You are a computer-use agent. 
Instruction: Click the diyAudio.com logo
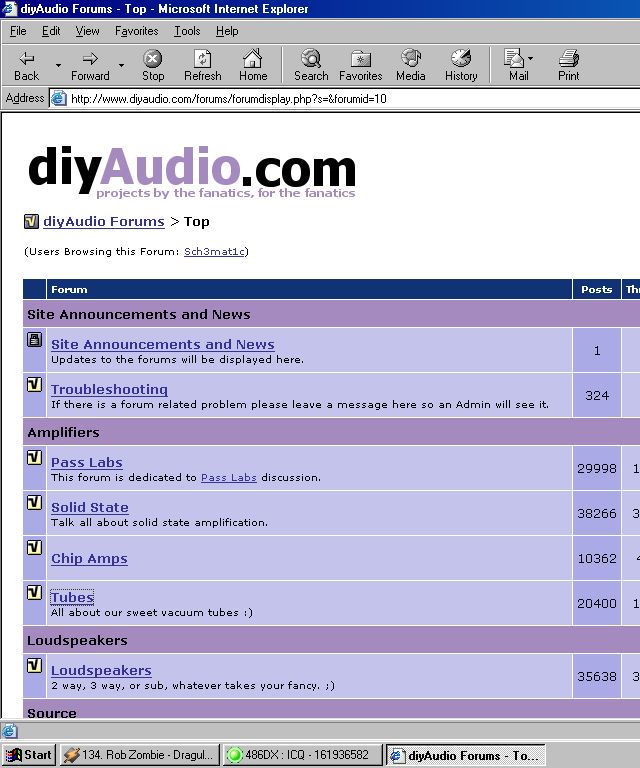[x=192, y=171]
